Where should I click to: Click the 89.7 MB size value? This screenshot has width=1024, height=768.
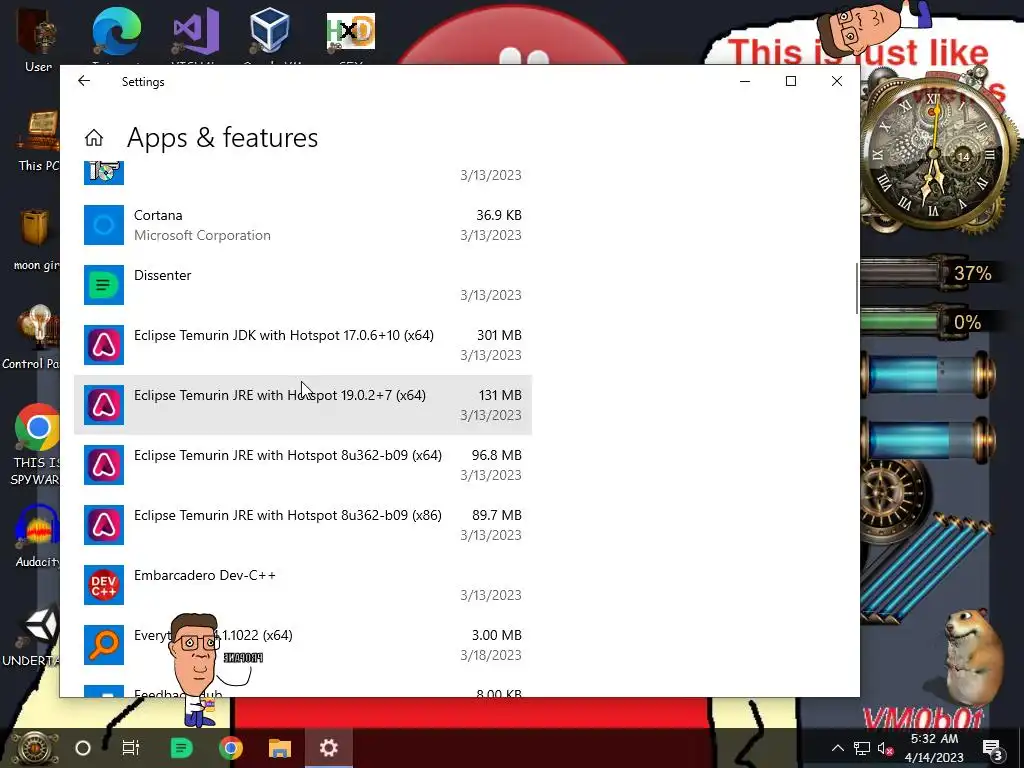pyautogui.click(x=496, y=515)
